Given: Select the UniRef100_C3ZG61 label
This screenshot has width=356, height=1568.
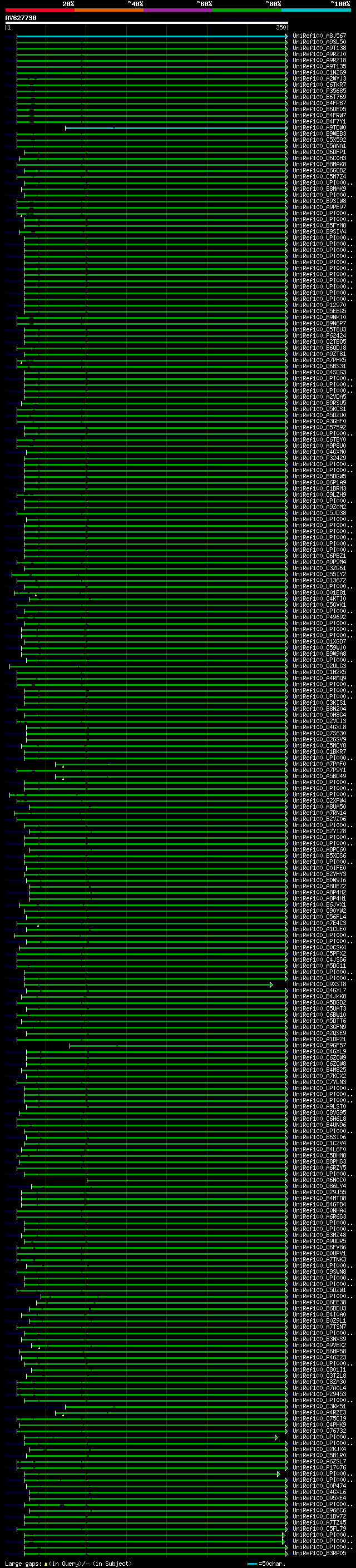Looking at the screenshot, I should (319, 568).
